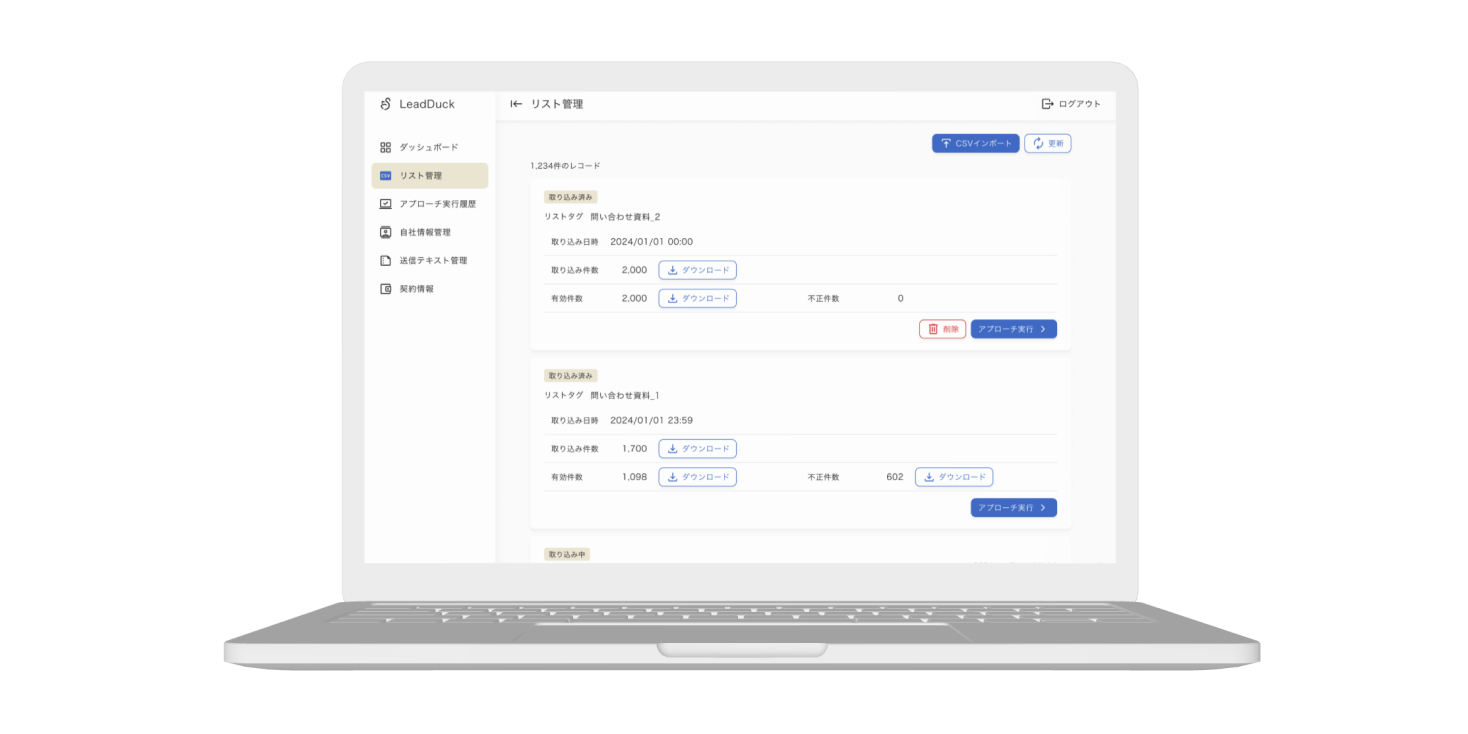Click the 契約情報 wallet icon

[x=386, y=289]
